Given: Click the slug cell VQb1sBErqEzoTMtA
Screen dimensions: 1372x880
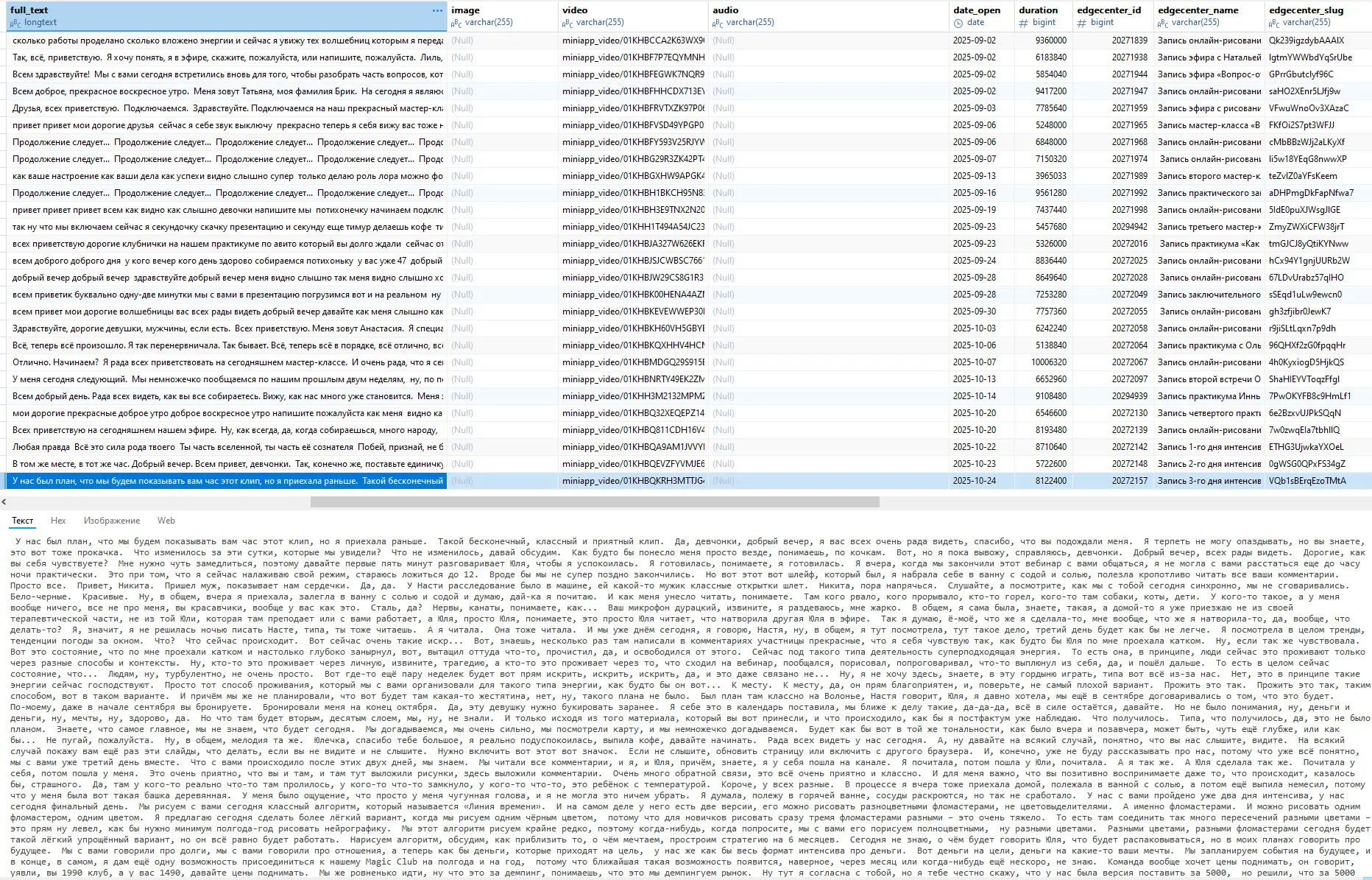Looking at the screenshot, I should coord(1318,481).
